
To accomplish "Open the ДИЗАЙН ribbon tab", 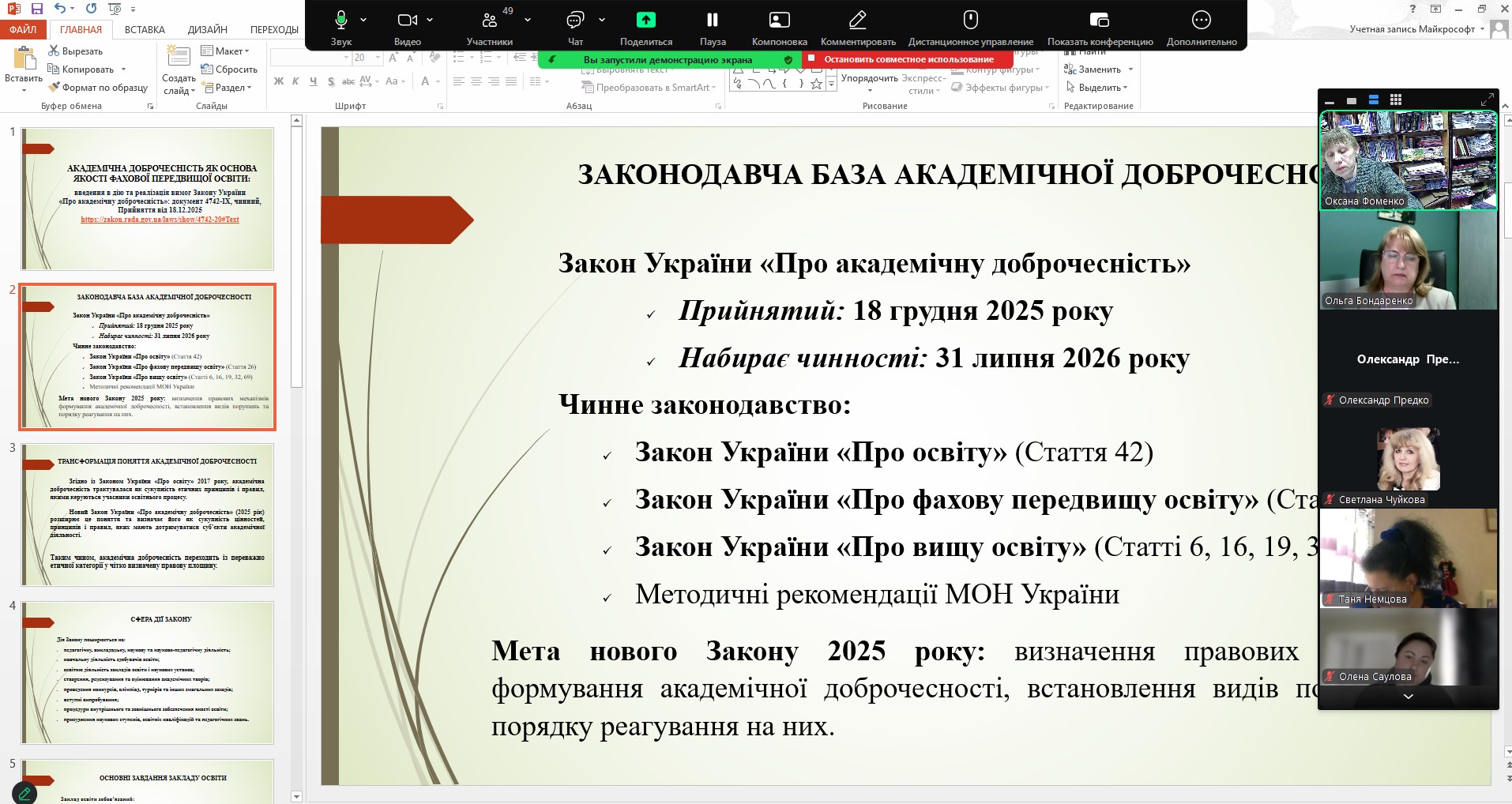I will [208, 29].
